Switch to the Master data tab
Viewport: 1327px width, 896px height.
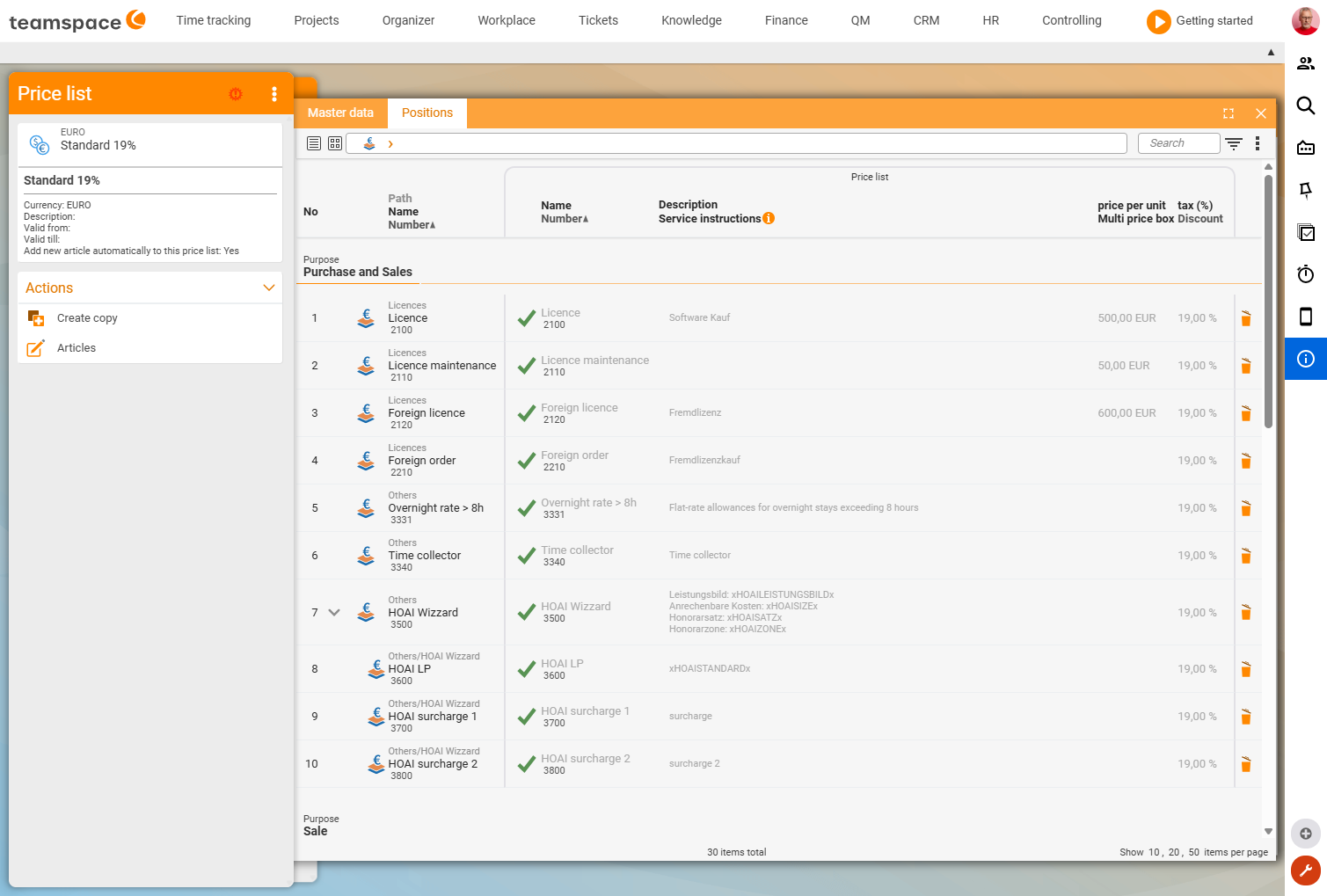click(340, 113)
